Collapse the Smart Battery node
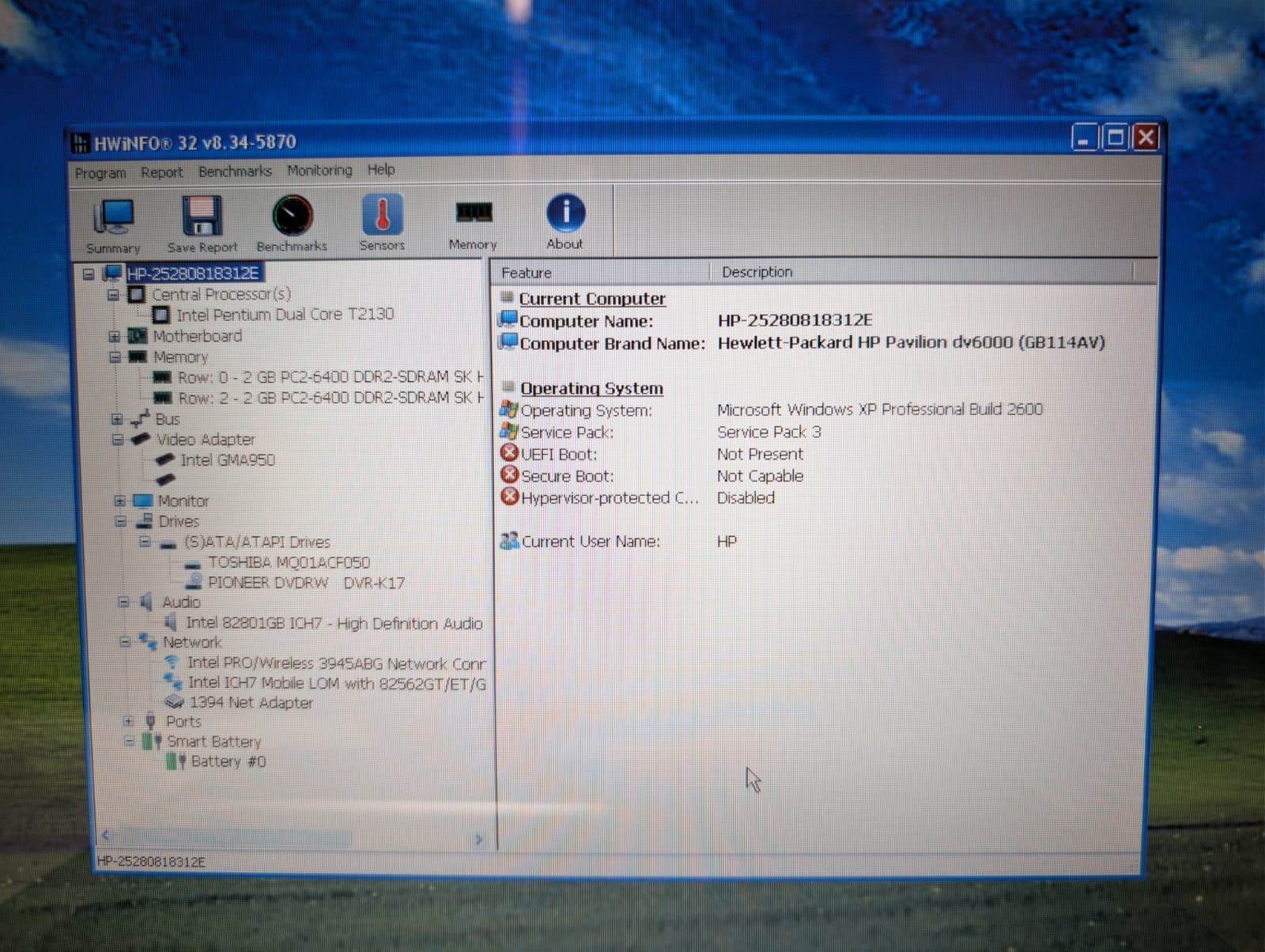This screenshot has width=1265, height=952. (x=129, y=742)
